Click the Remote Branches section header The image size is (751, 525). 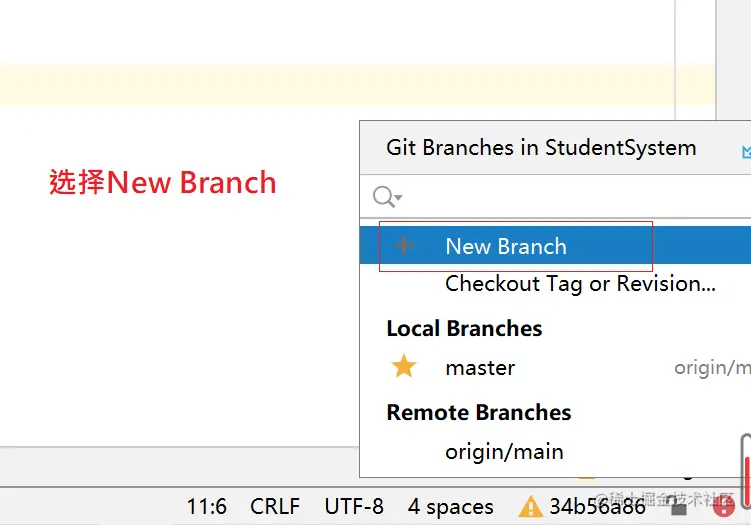pos(478,412)
